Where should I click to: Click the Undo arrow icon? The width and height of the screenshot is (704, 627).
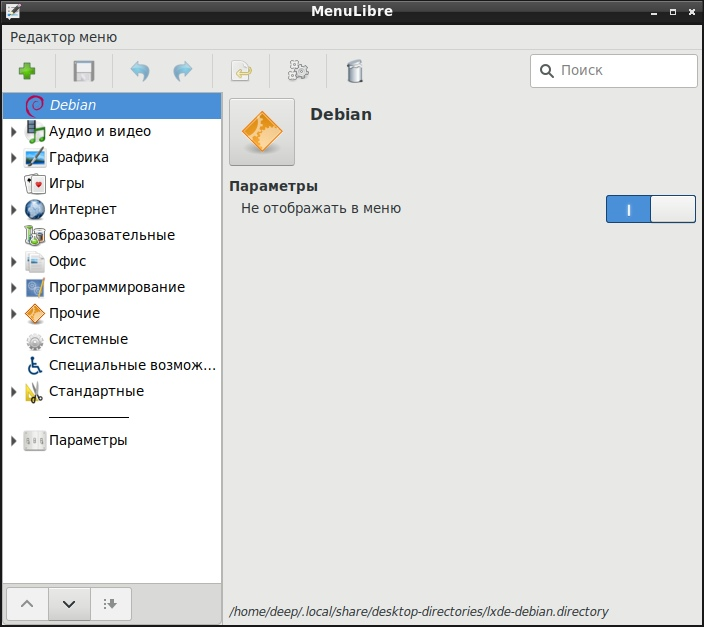140,71
